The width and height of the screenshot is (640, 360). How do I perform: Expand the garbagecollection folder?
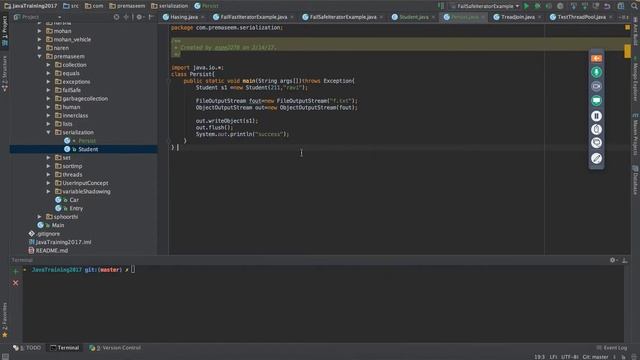pos(49,99)
